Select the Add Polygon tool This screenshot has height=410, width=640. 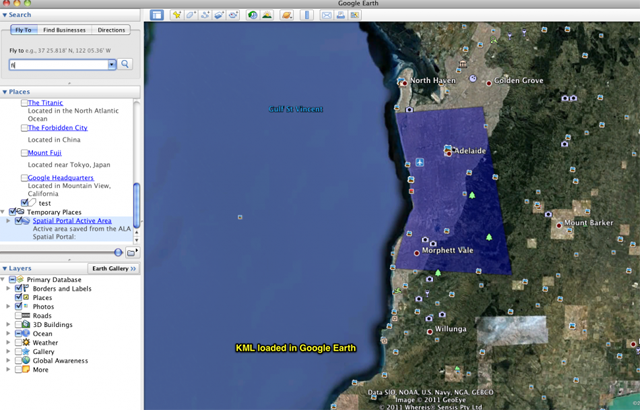tap(191, 15)
